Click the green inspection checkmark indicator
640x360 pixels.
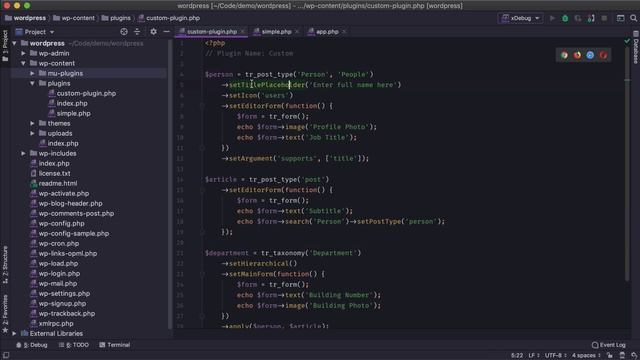[x=627, y=41]
